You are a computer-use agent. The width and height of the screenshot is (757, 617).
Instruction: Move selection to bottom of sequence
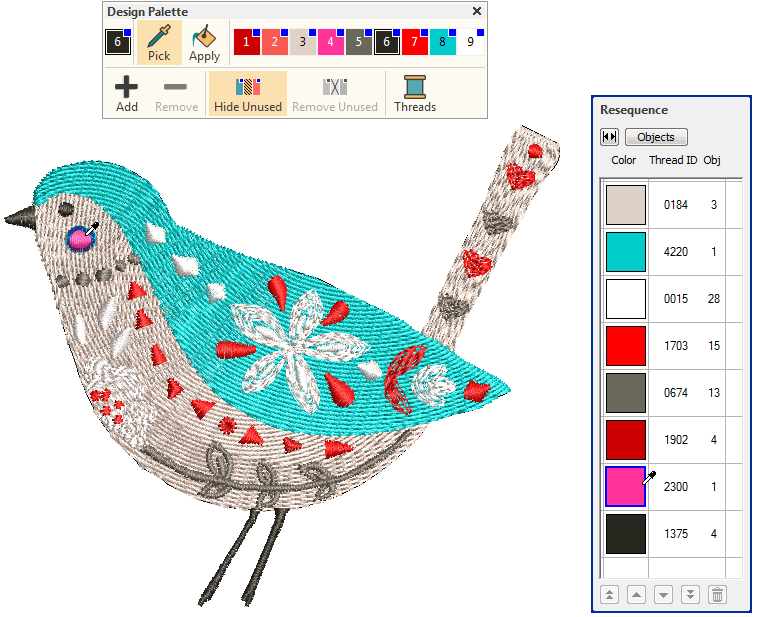point(690,594)
